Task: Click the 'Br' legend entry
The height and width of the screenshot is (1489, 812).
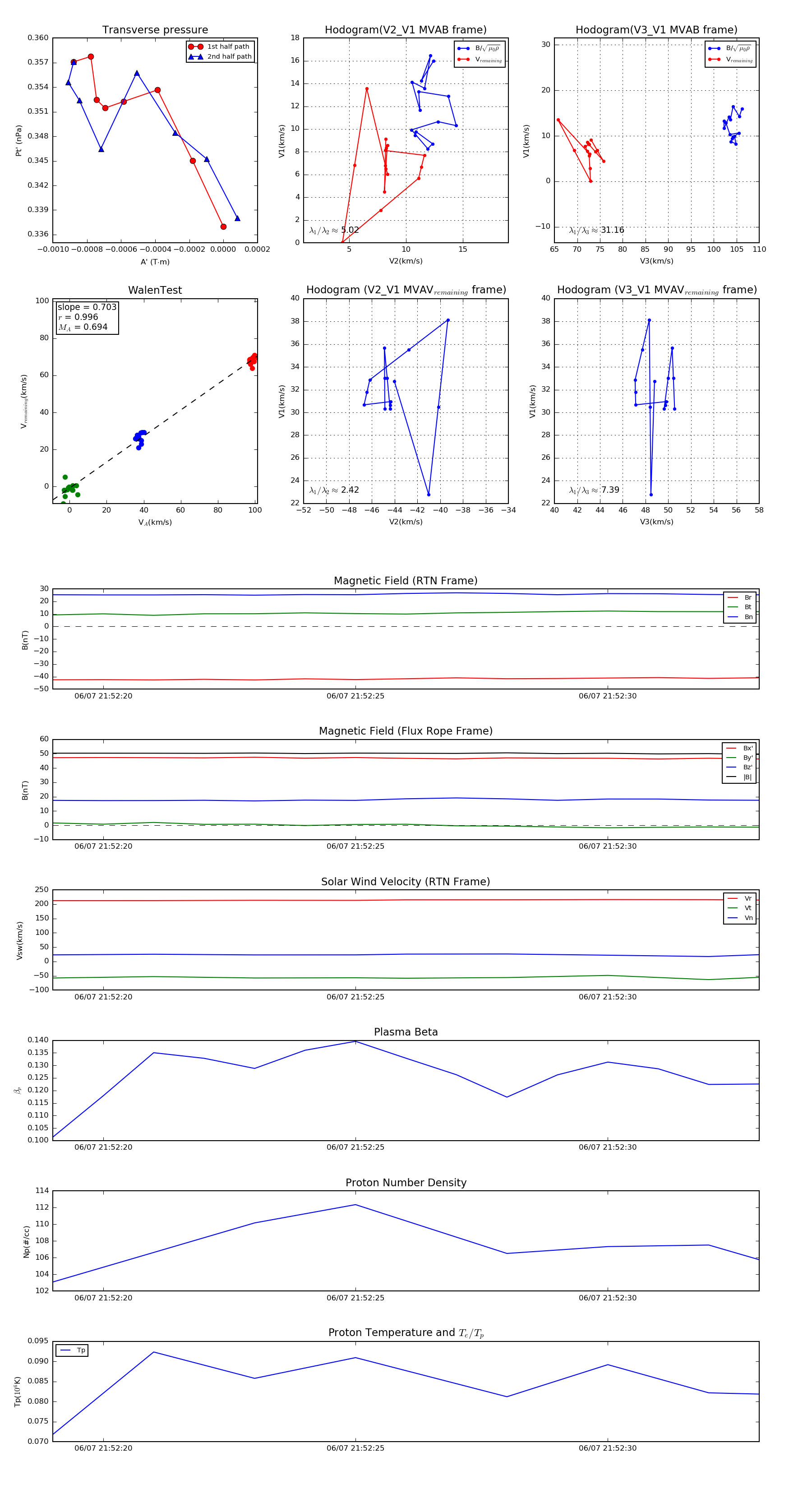Action: click(740, 598)
